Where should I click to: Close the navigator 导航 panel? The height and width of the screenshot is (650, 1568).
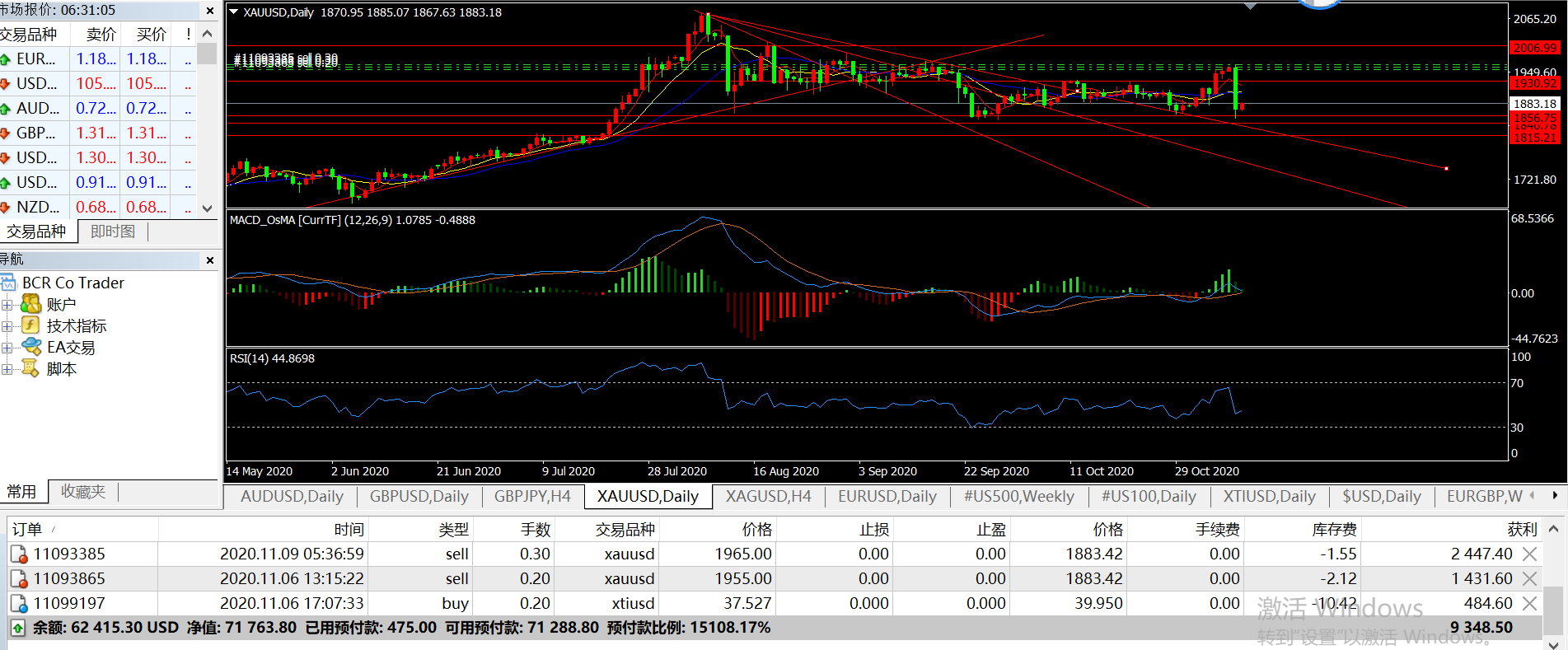pyautogui.click(x=210, y=260)
